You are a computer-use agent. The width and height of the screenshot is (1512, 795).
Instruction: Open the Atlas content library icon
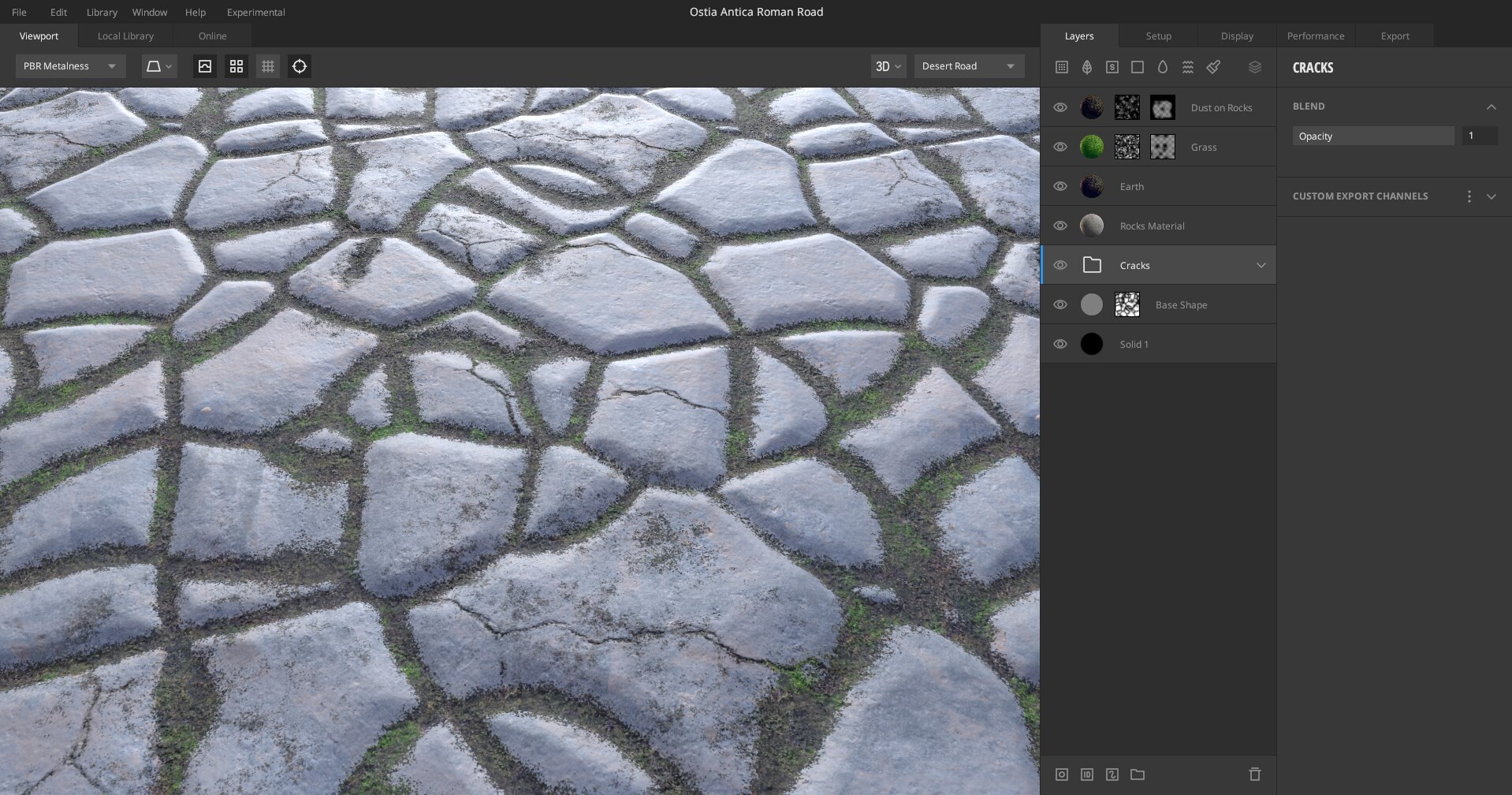pyautogui.click(x=1061, y=67)
